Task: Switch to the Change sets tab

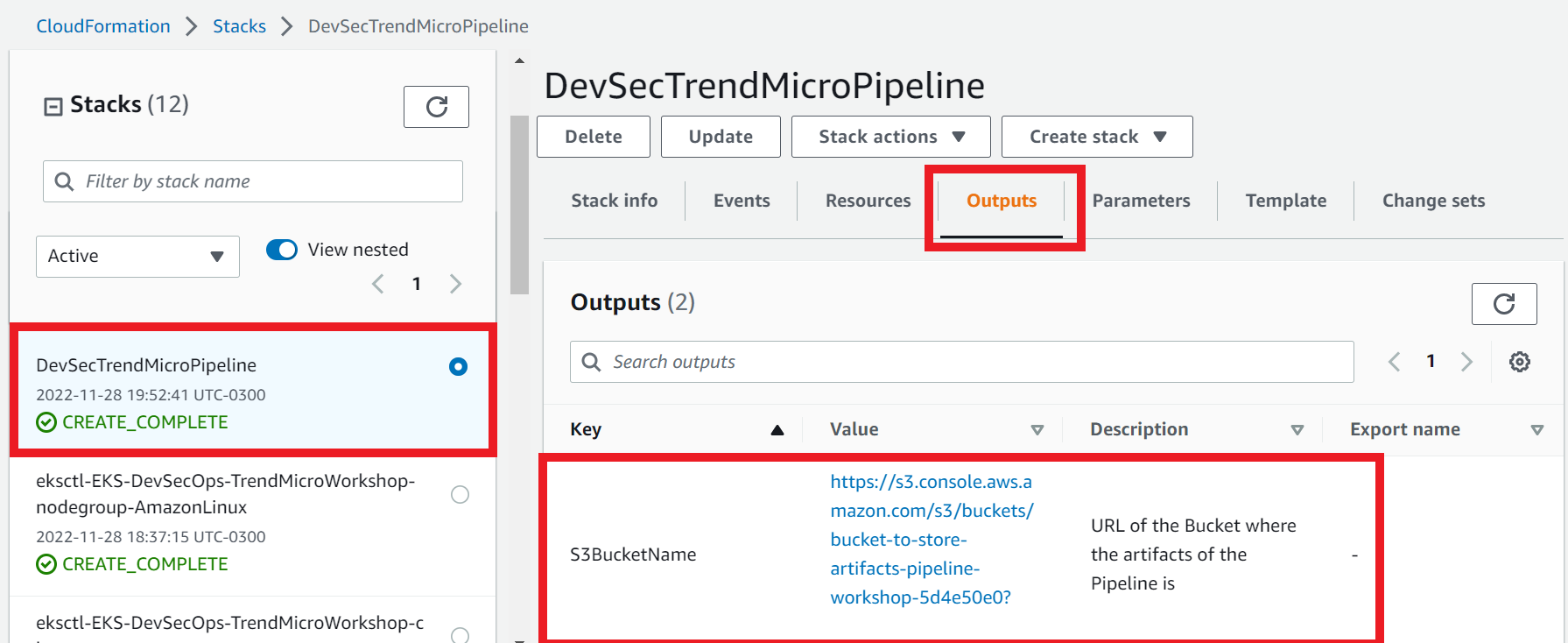Action: pos(1433,201)
